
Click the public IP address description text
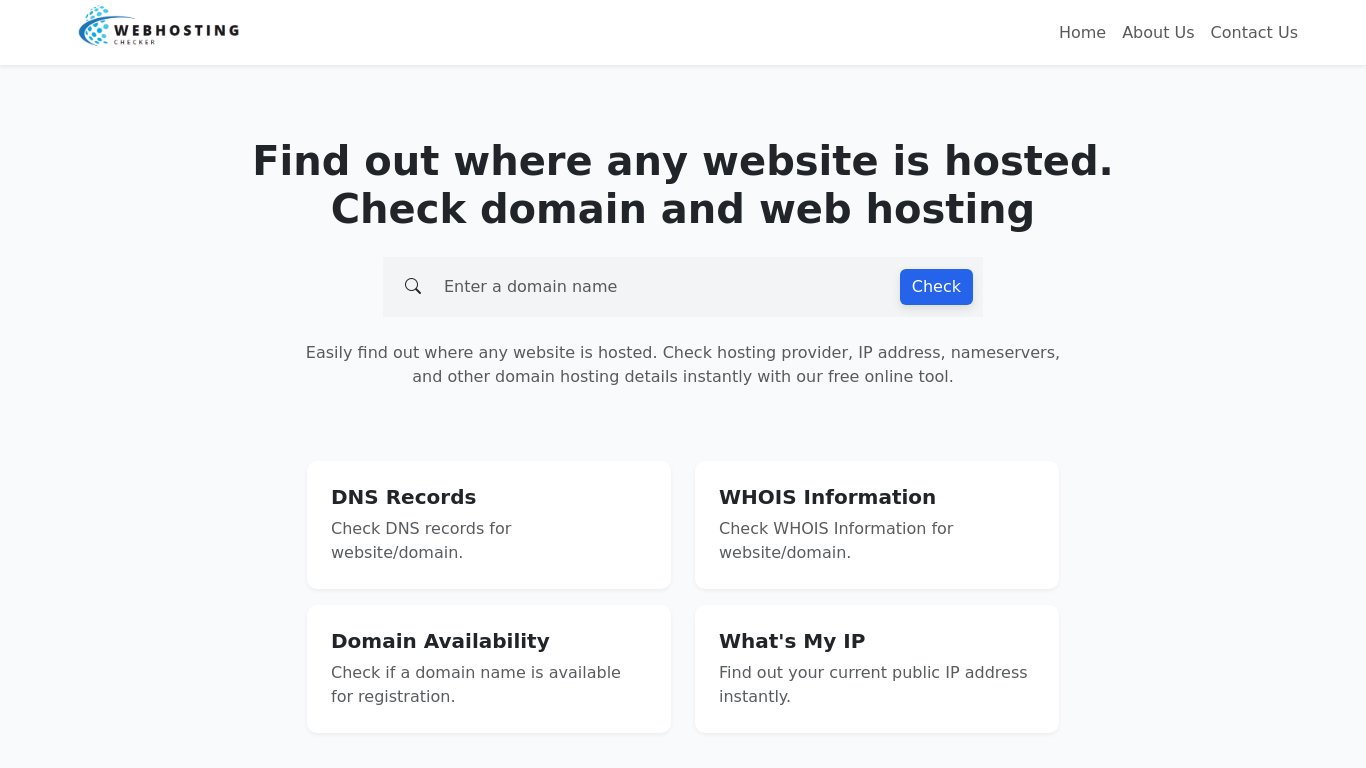[x=873, y=684]
